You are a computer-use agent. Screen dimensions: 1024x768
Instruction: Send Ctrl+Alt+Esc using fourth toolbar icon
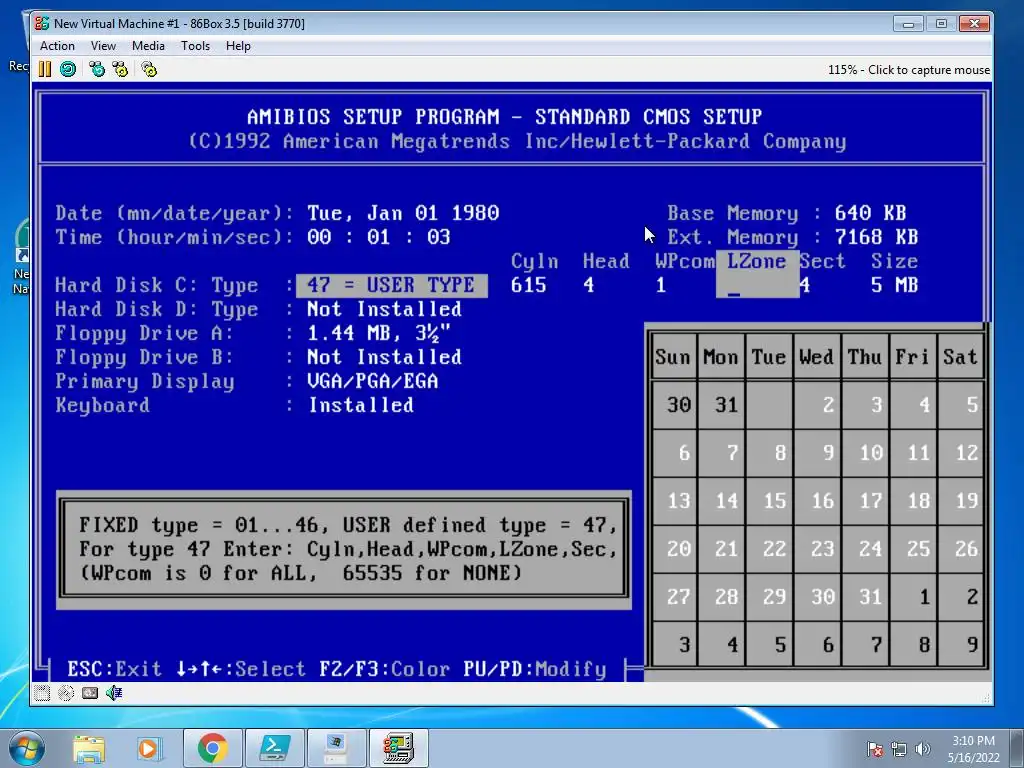pos(120,69)
